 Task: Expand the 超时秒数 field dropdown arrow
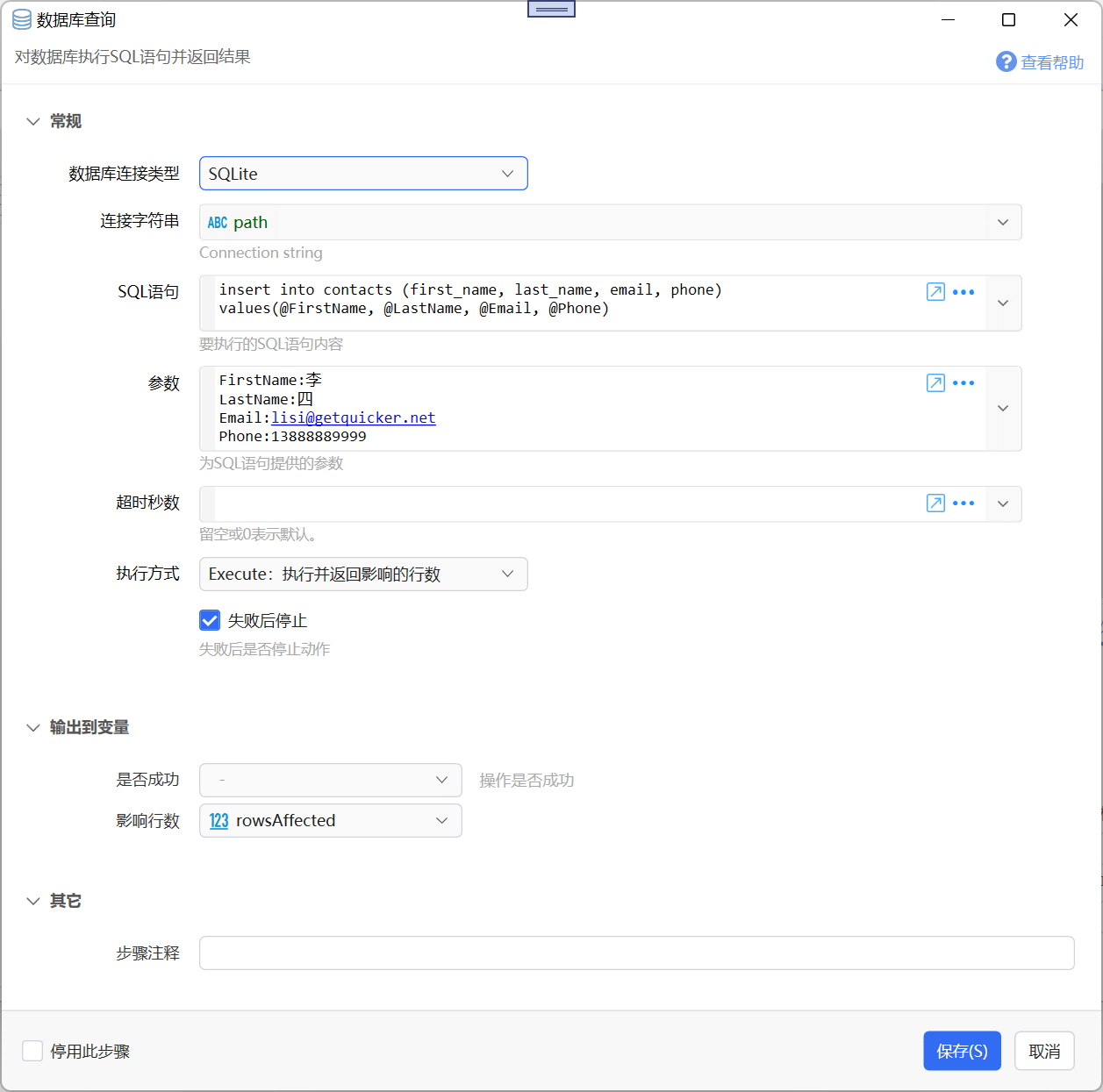pyautogui.click(x=1003, y=504)
